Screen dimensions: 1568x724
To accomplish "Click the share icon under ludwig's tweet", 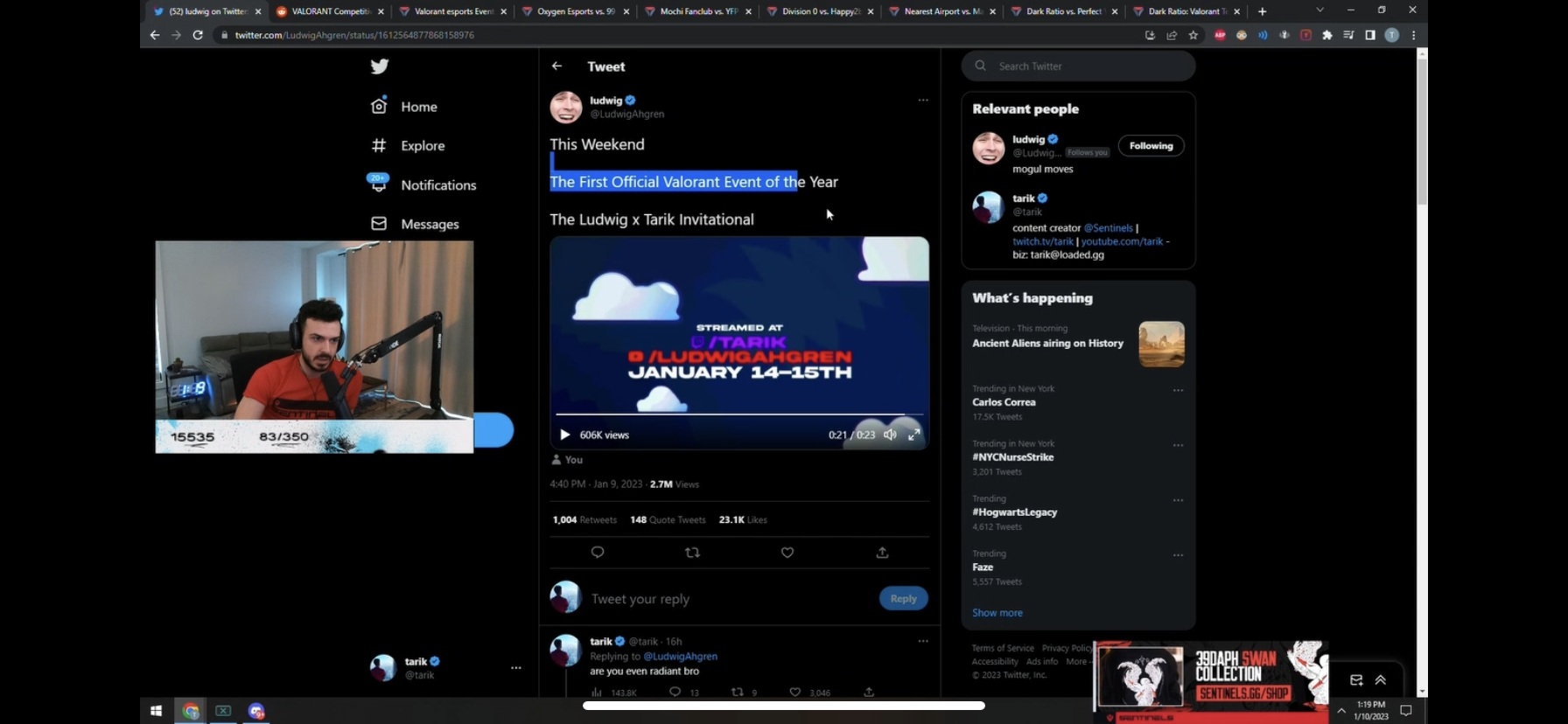I will 882,553.
